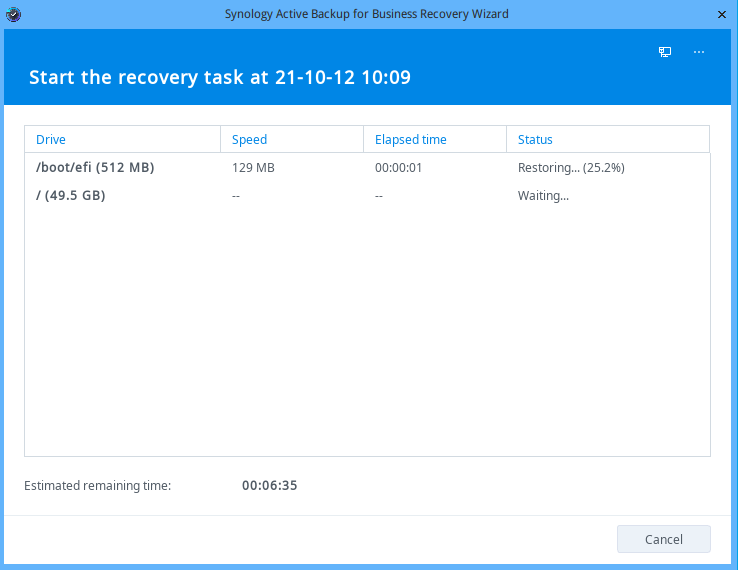Image resolution: width=738 pixels, height=570 pixels.
Task: Click the Elapsed time column header
Action: click(410, 140)
